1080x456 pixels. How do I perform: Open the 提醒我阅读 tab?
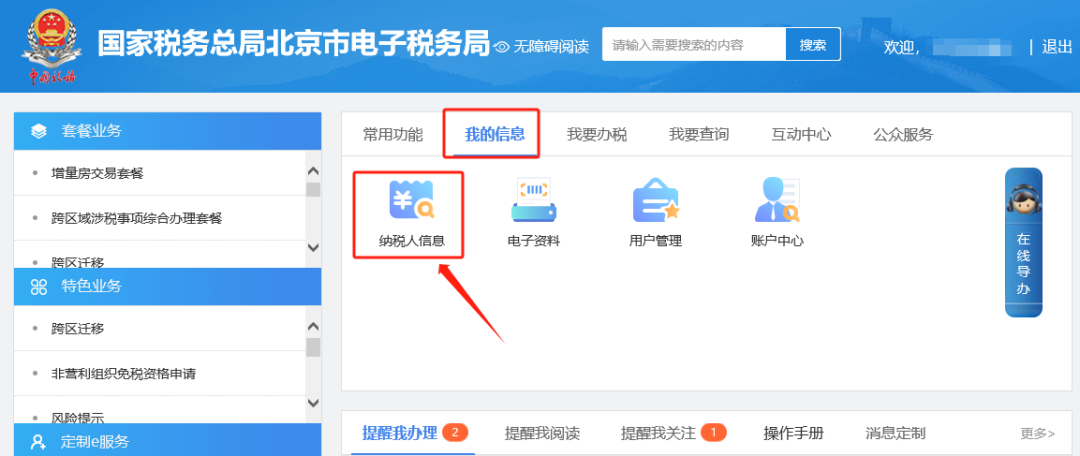(542, 433)
